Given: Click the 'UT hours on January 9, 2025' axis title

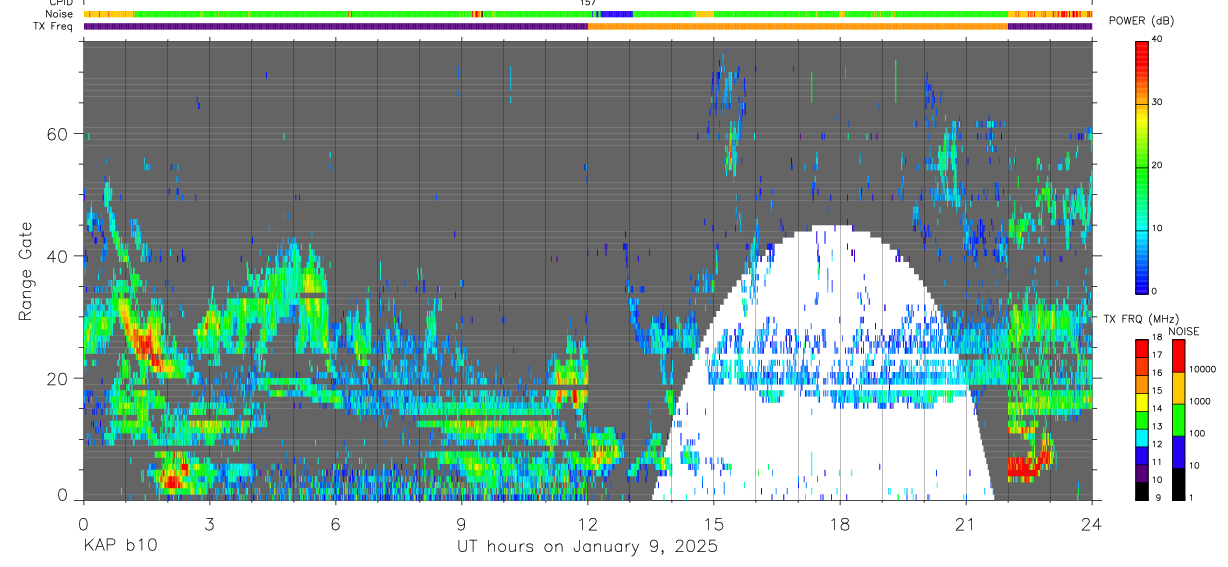Looking at the screenshot, I should tap(587, 547).
